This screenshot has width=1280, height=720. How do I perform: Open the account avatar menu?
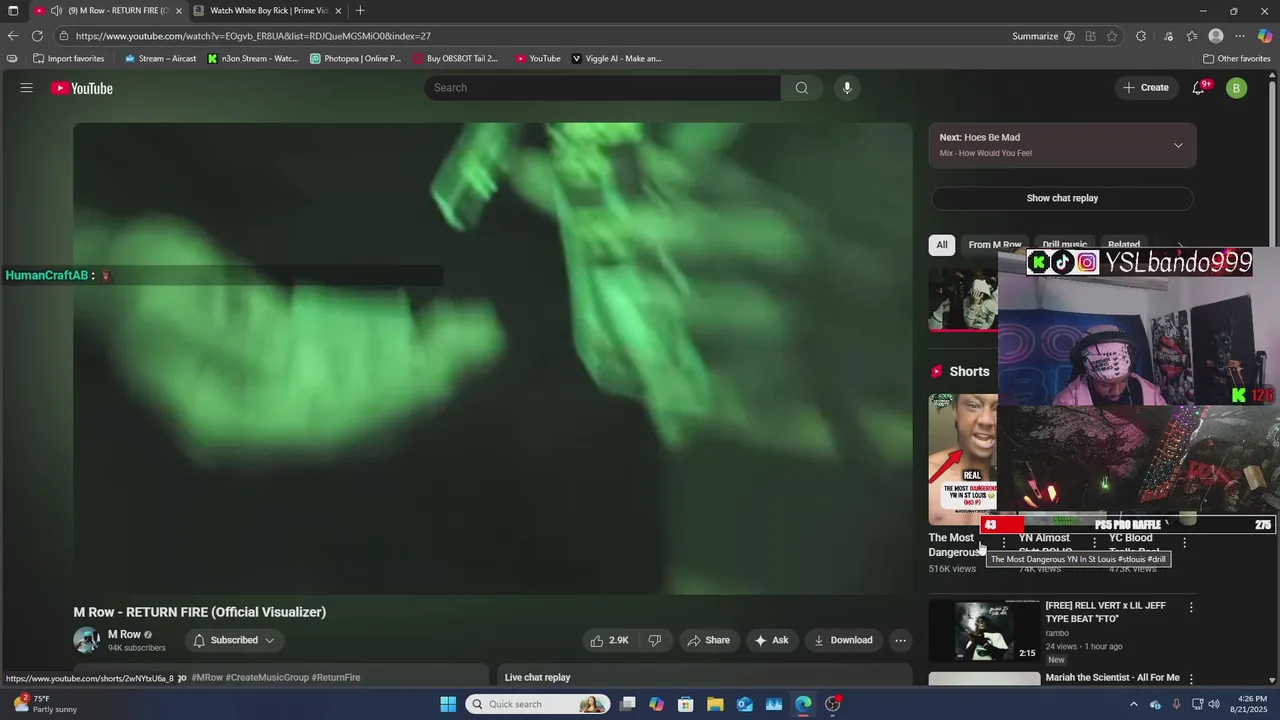pos(1237,88)
